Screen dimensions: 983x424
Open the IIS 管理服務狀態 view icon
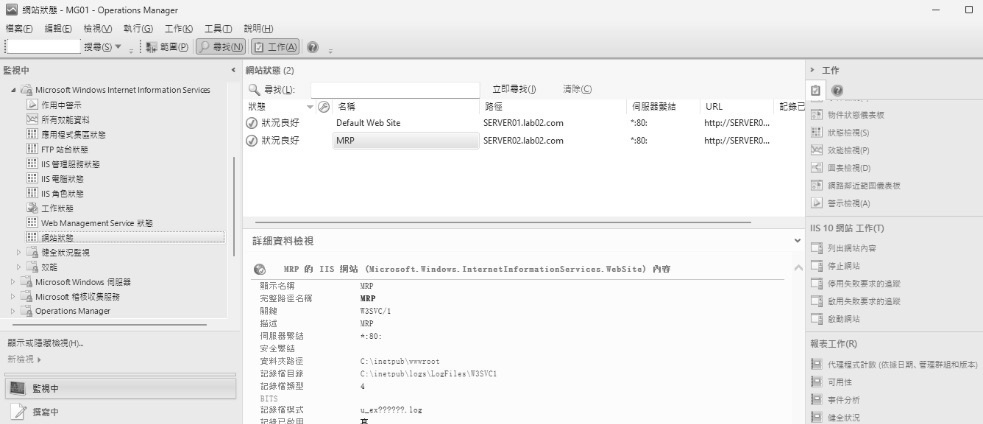32,164
